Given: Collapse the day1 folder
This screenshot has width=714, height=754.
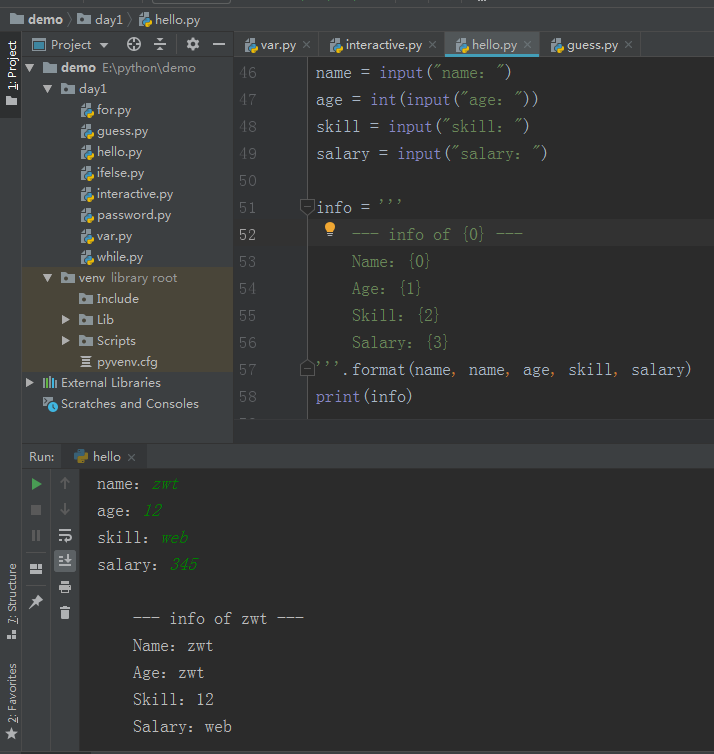Looking at the screenshot, I should [x=48, y=88].
